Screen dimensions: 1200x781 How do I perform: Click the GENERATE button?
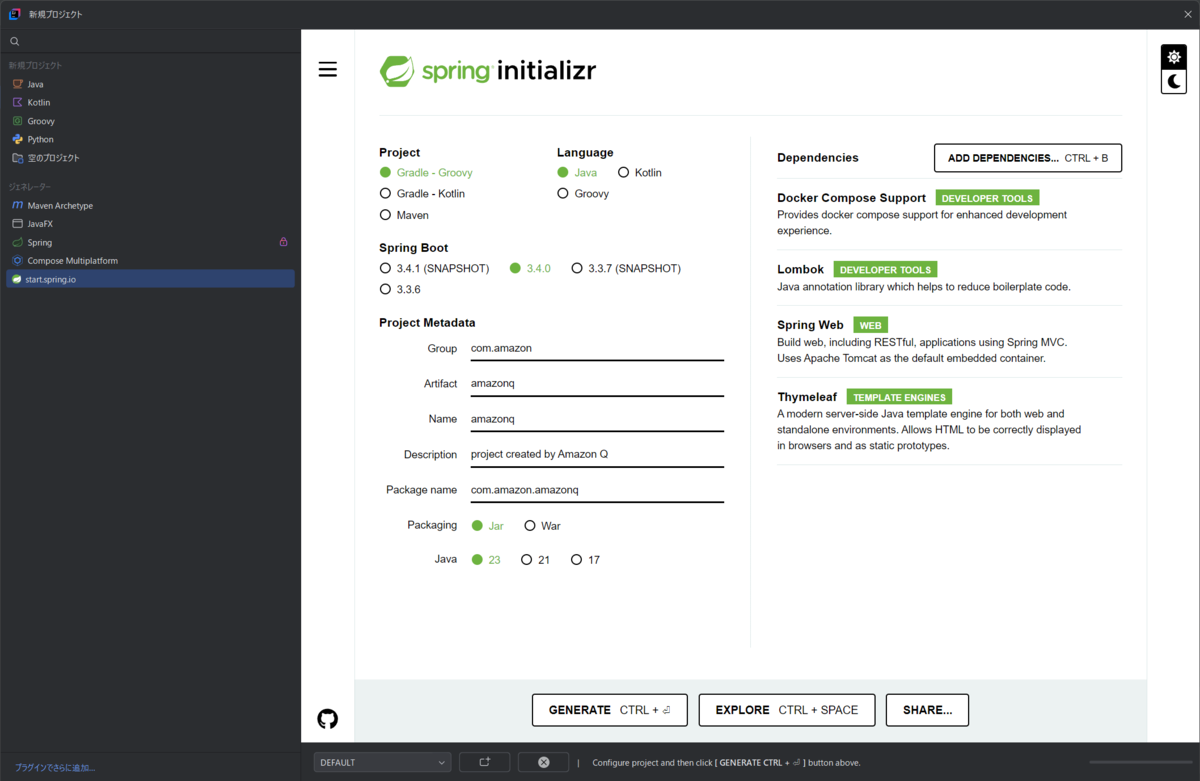(609, 710)
